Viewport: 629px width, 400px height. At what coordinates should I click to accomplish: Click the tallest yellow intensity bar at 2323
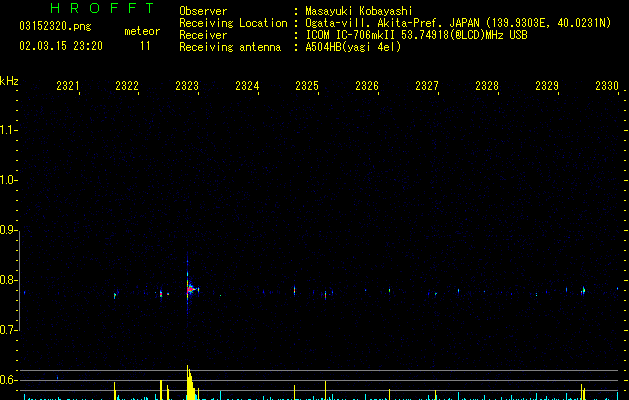pyautogui.click(x=187, y=382)
